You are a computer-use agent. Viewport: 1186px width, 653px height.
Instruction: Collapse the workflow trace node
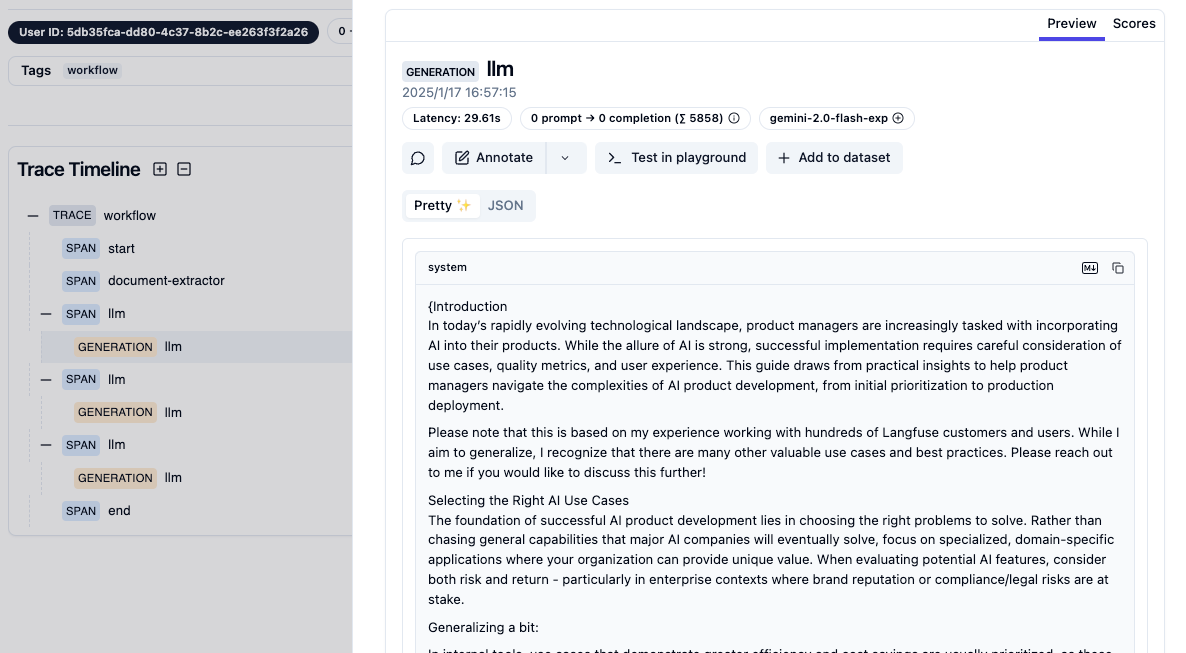(x=33, y=215)
